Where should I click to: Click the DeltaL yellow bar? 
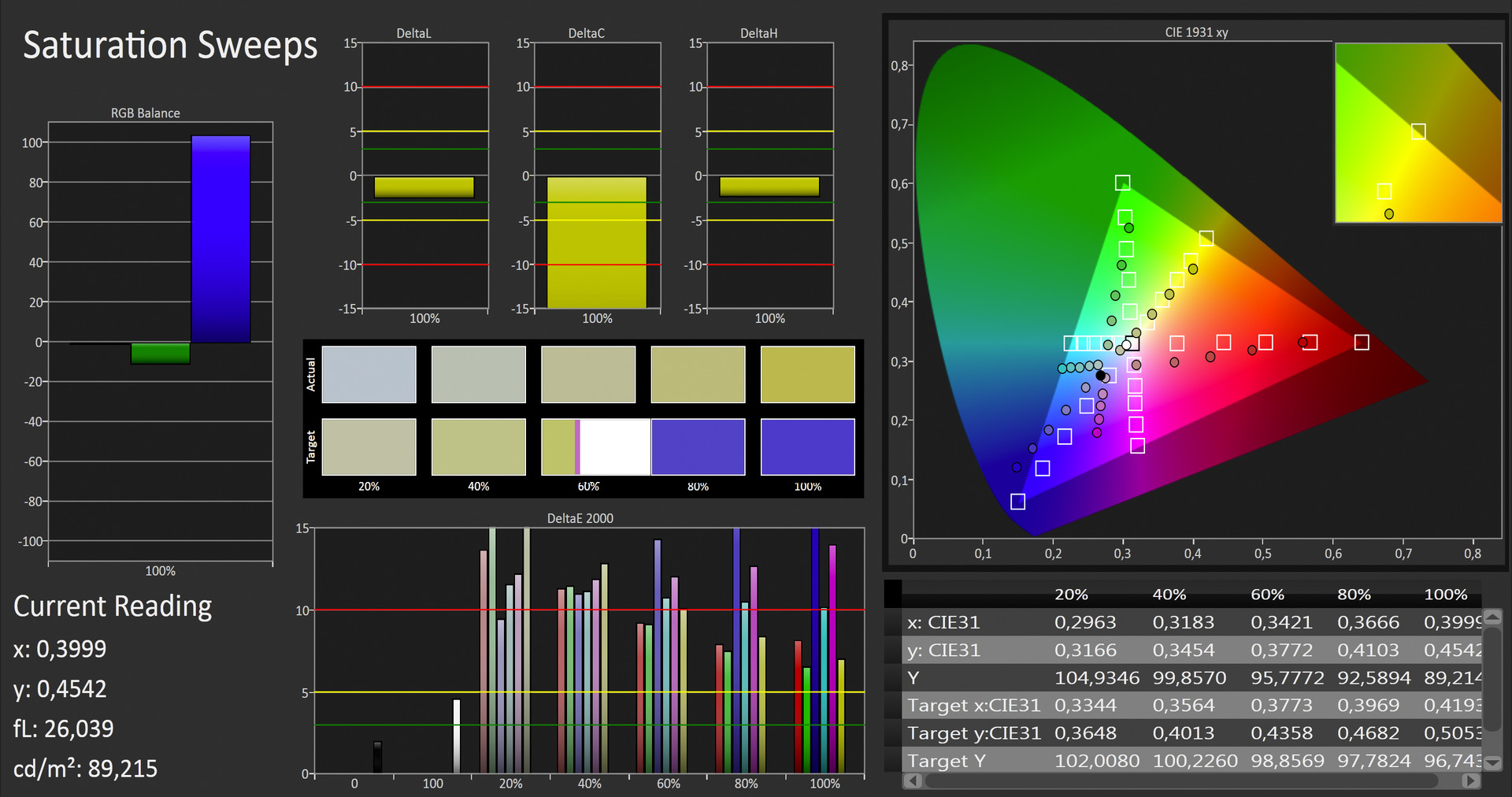pyautogui.click(x=424, y=187)
